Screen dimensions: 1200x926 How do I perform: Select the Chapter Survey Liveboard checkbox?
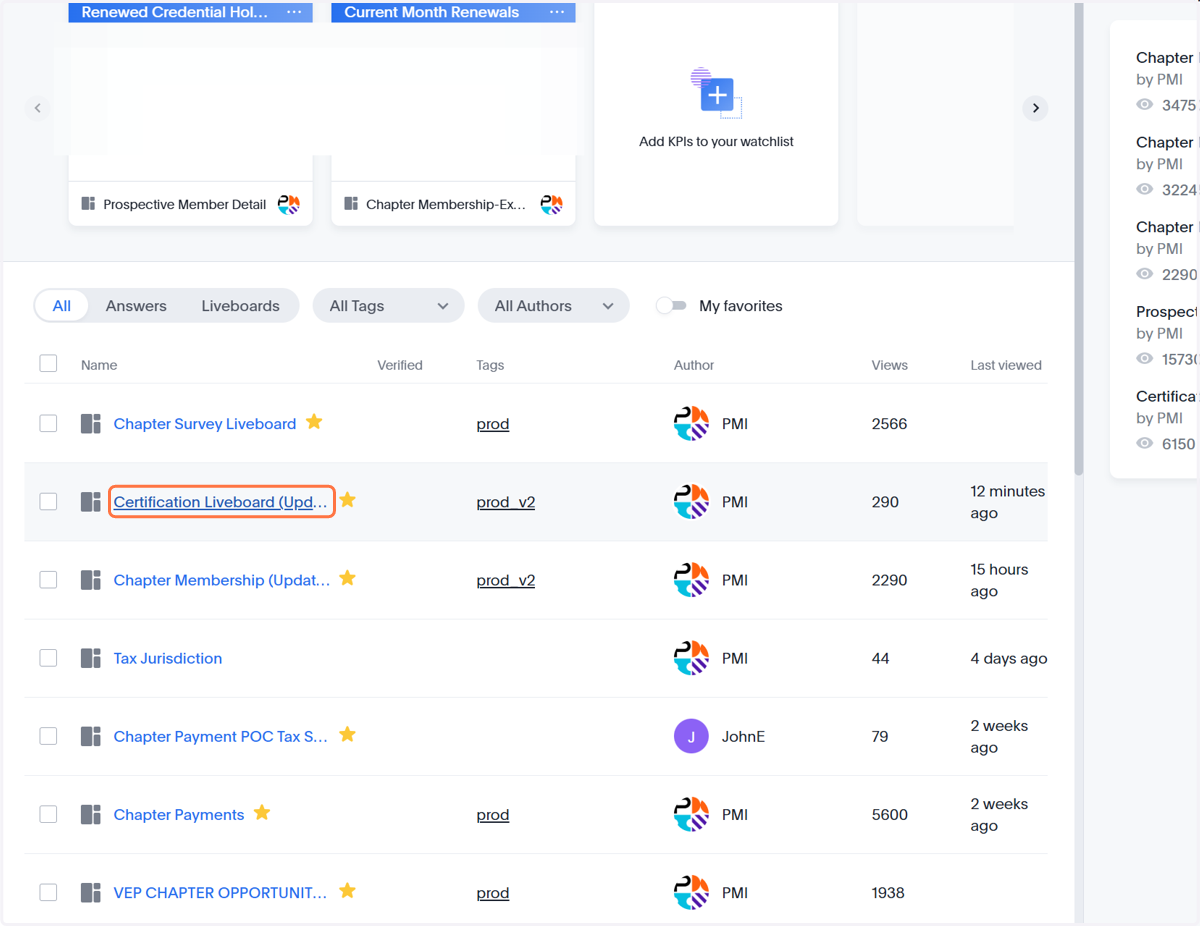48,424
